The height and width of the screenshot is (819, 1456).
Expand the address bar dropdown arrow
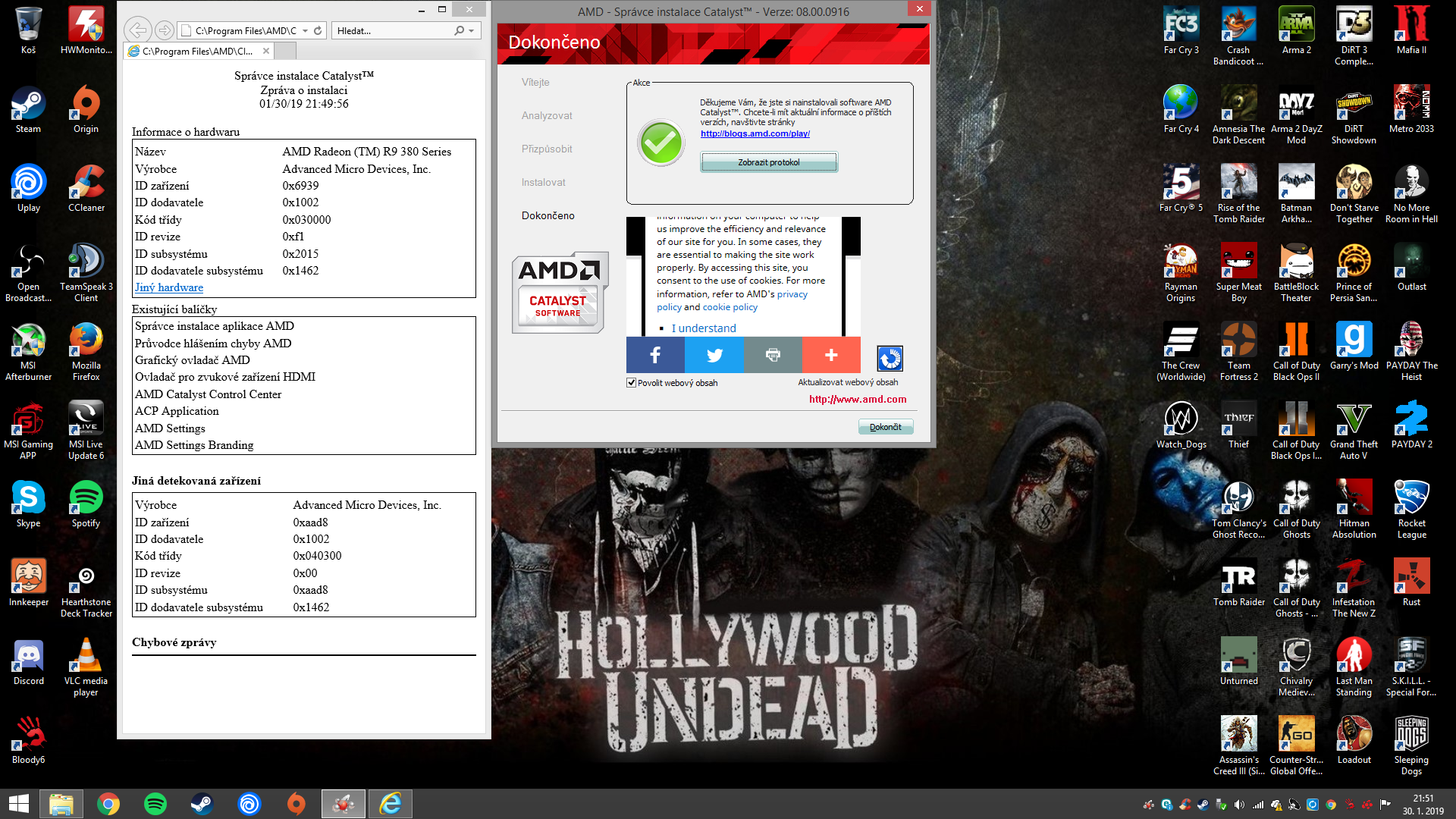(x=305, y=31)
